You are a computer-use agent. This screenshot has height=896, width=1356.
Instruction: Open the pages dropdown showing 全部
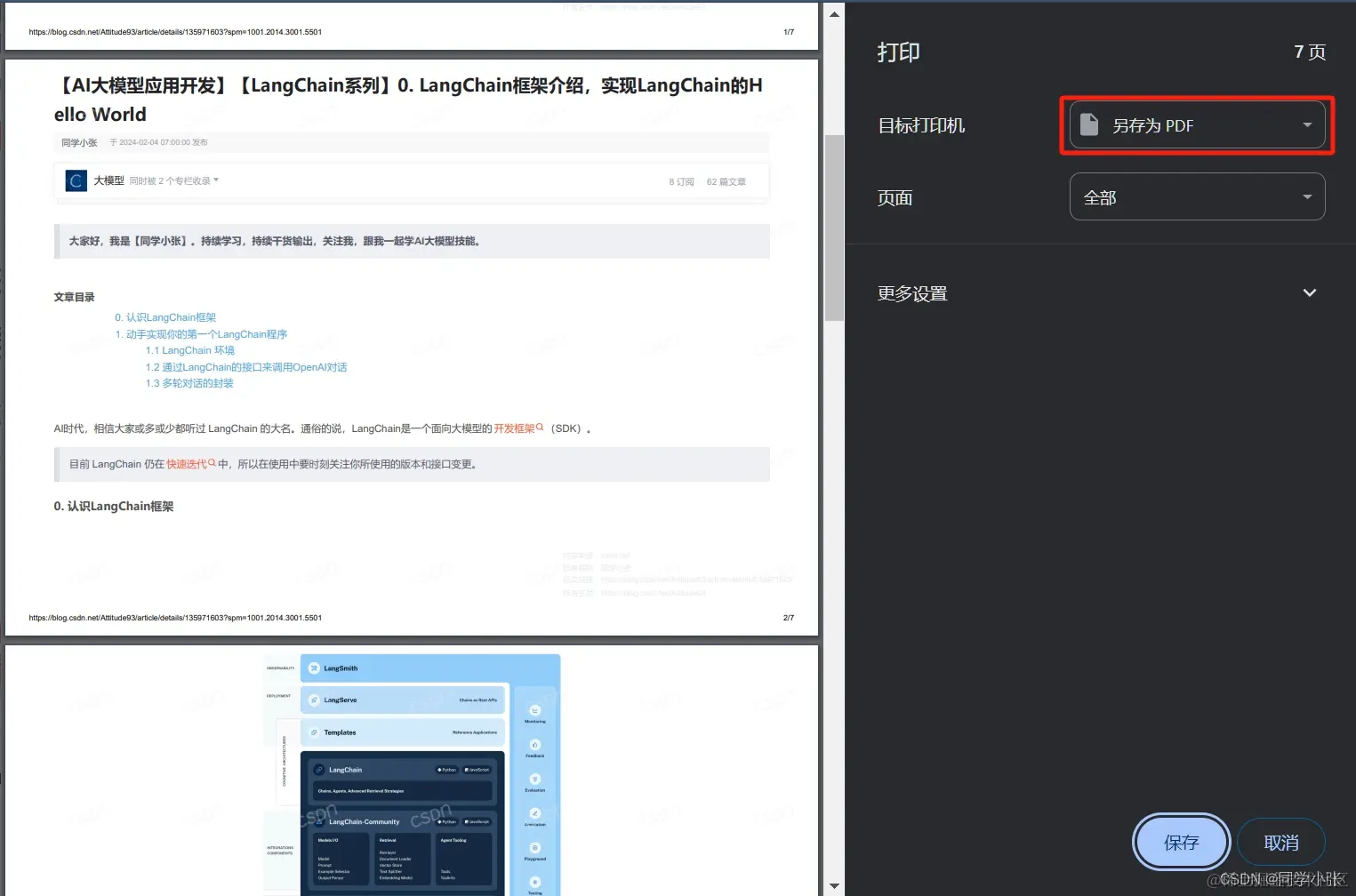pyautogui.click(x=1197, y=196)
